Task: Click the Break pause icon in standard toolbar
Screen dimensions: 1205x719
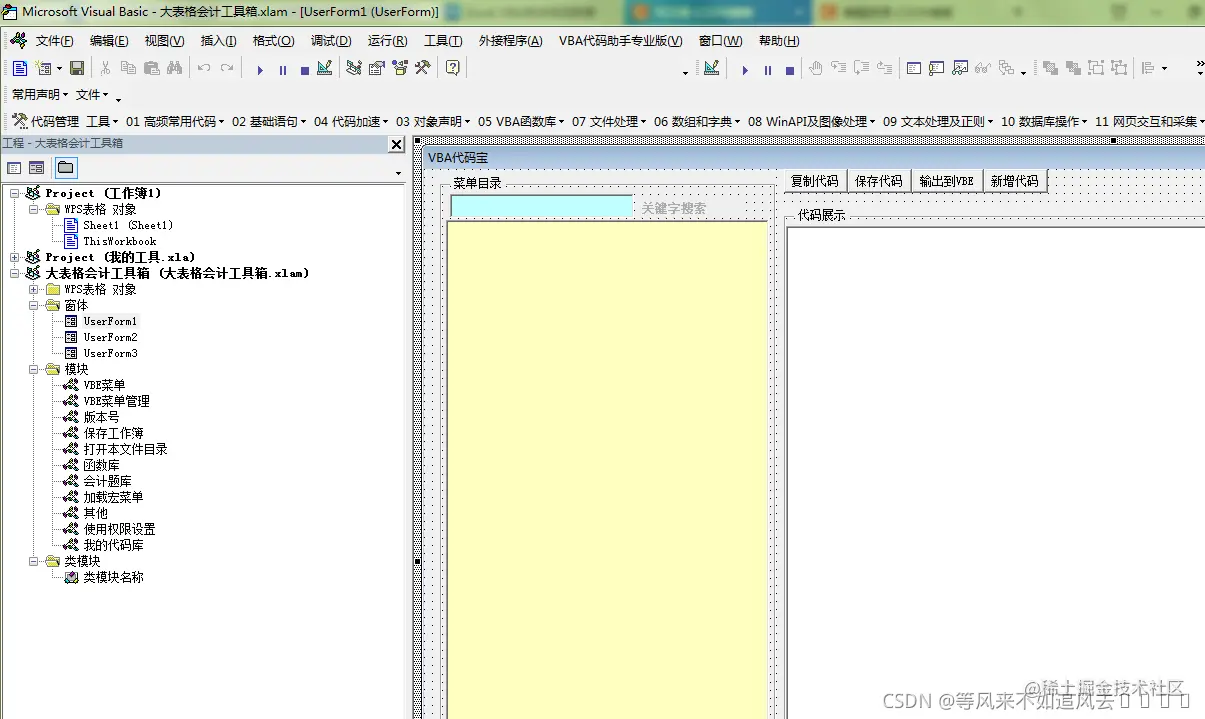Action: (x=282, y=69)
